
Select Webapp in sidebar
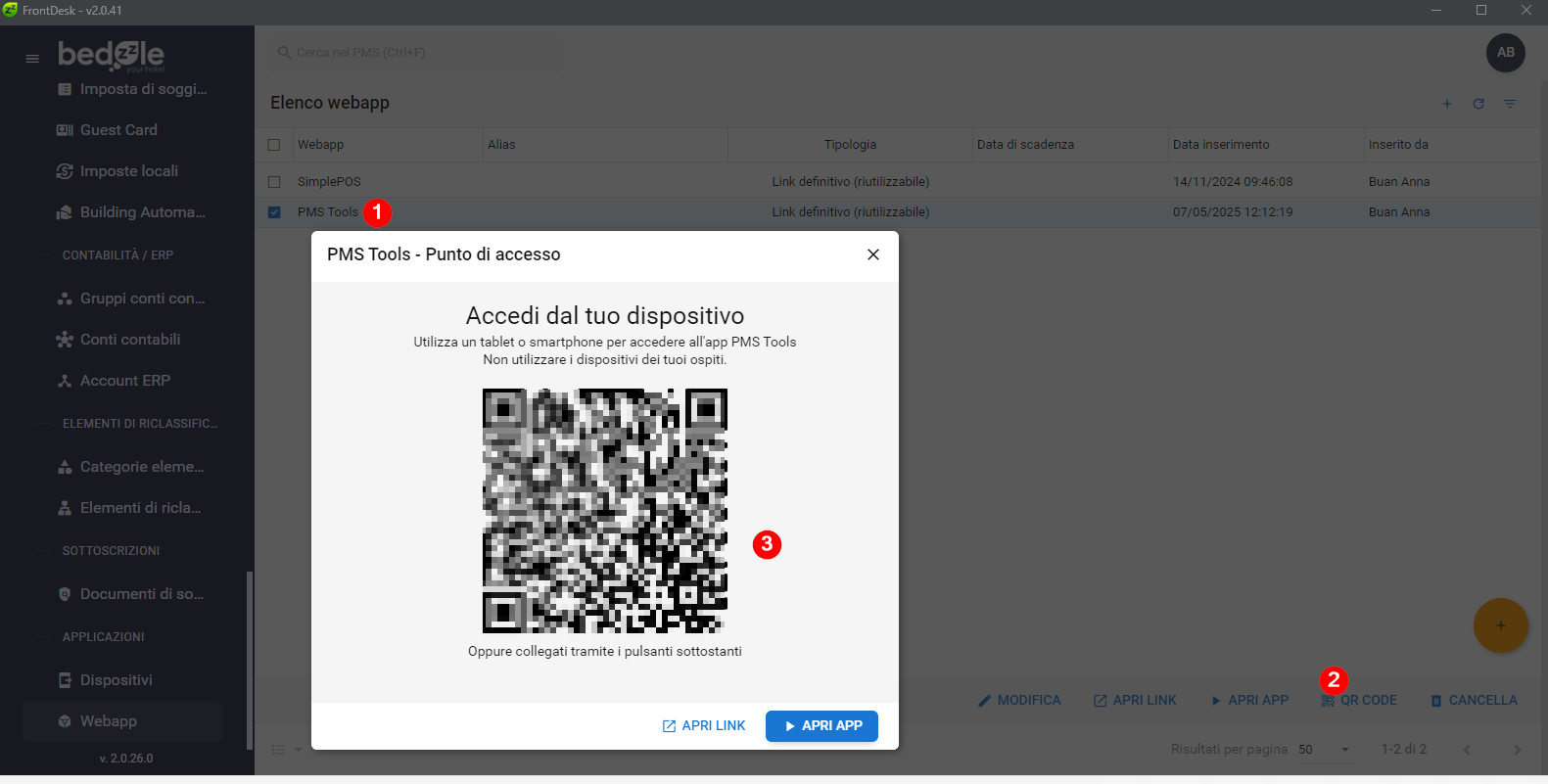[x=122, y=721]
